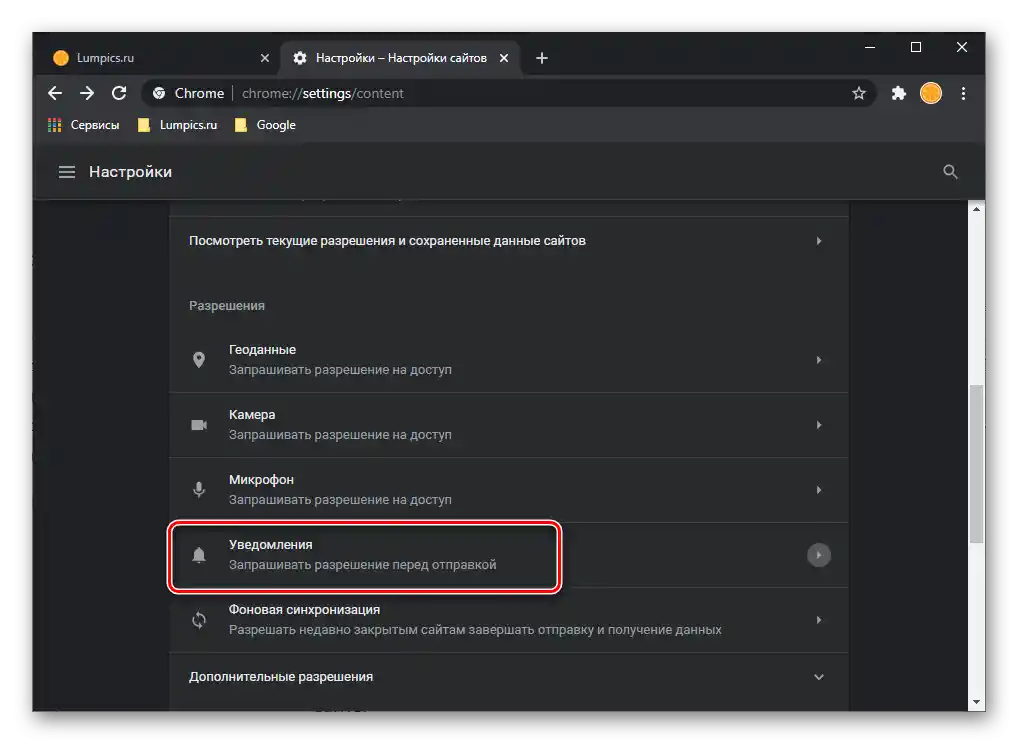The width and height of the screenshot is (1018, 744).
Task: View current permissions and saved site data
Action: tap(388, 240)
